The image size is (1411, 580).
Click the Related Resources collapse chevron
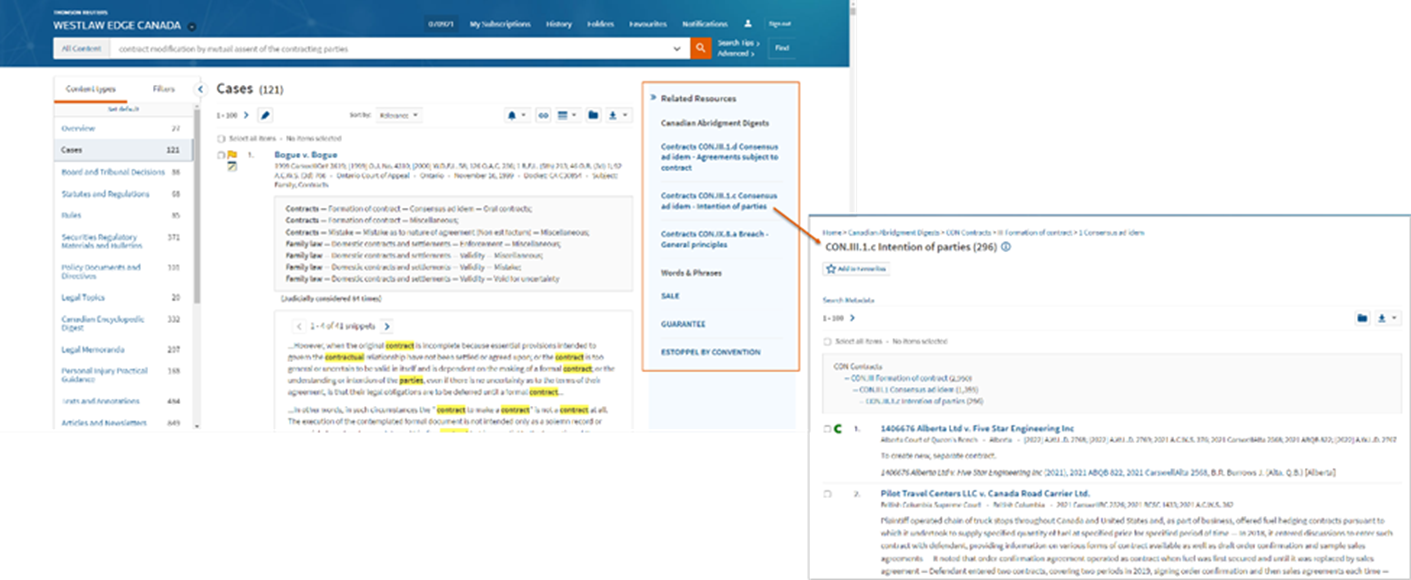point(653,98)
